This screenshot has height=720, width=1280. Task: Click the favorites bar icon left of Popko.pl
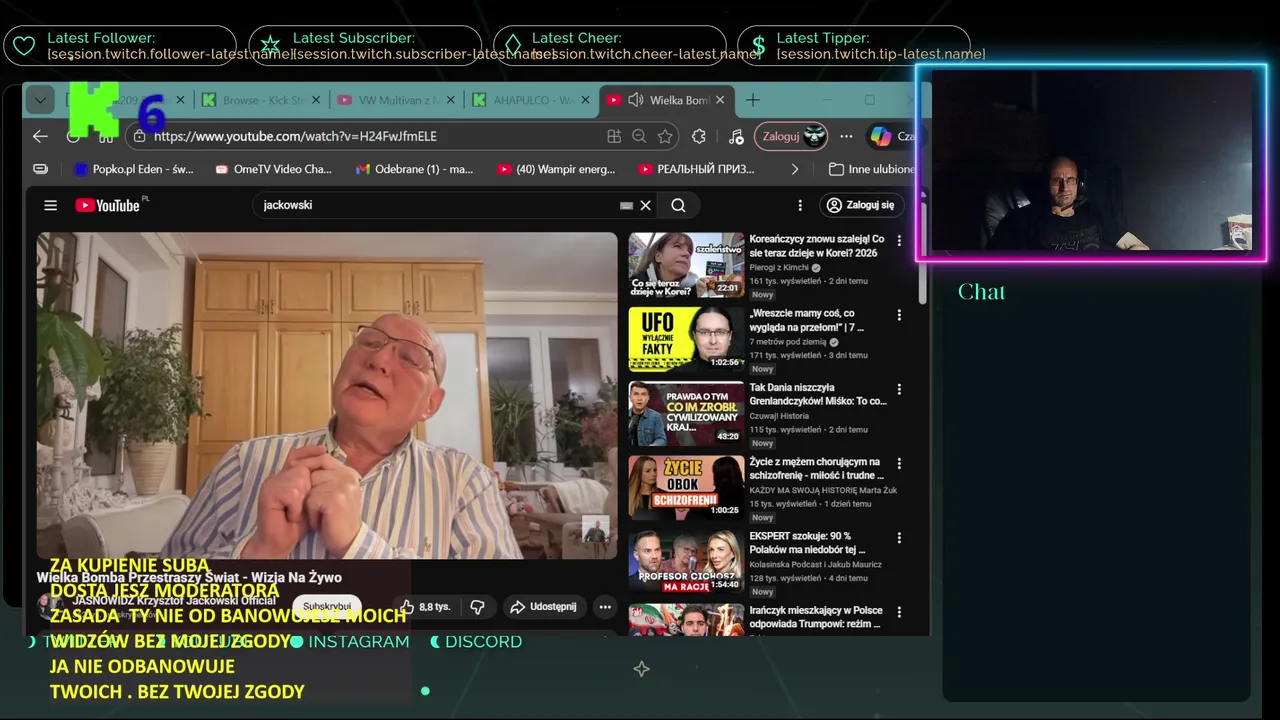click(x=40, y=169)
